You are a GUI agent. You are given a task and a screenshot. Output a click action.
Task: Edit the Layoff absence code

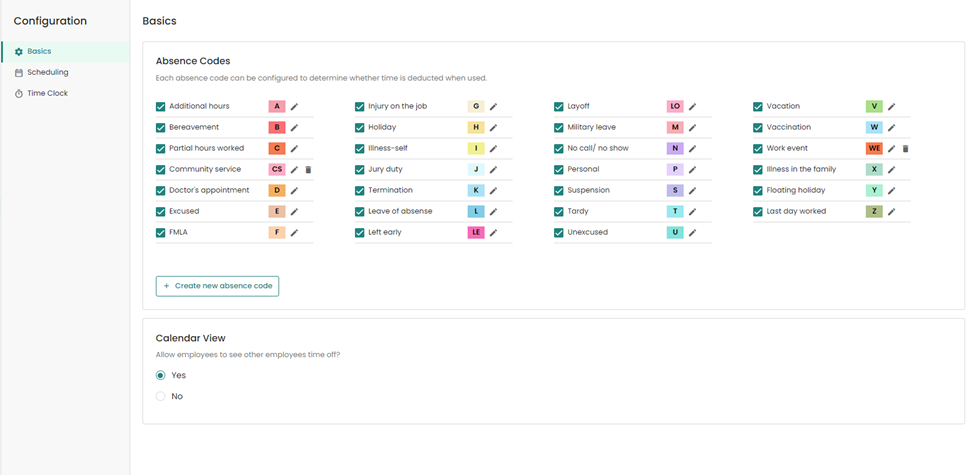[x=692, y=107]
